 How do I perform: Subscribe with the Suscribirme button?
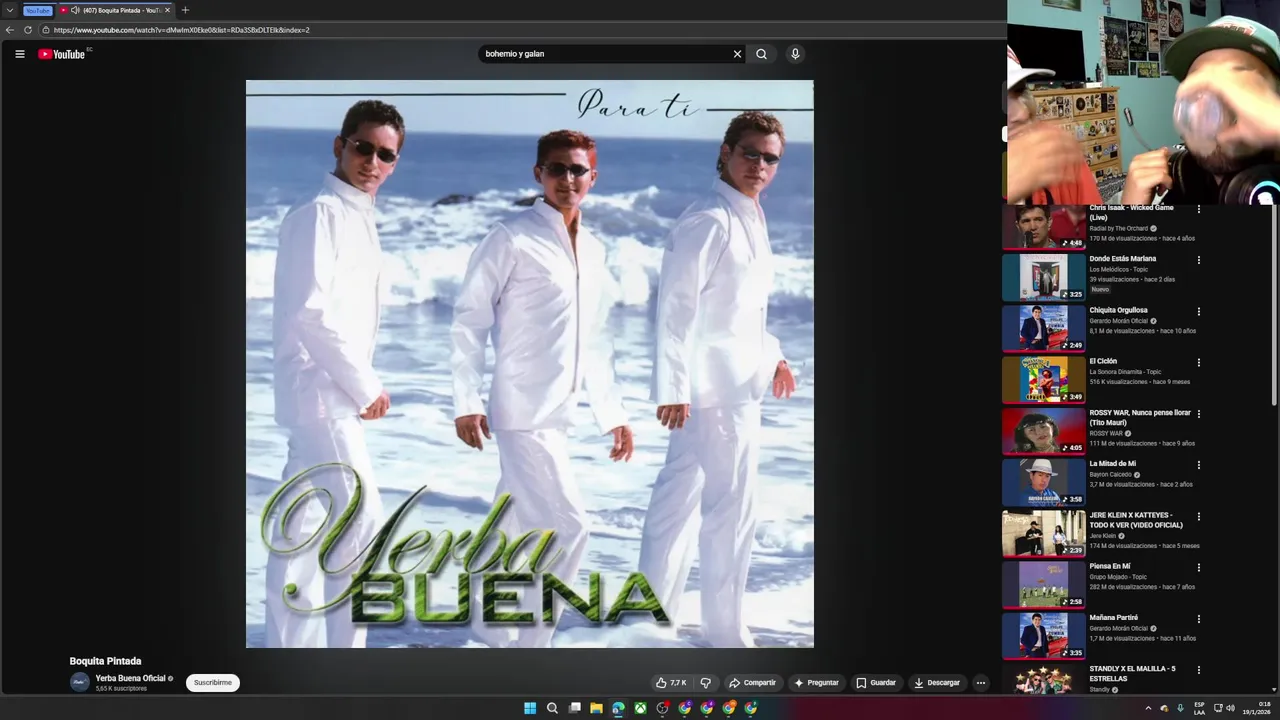coord(213,683)
